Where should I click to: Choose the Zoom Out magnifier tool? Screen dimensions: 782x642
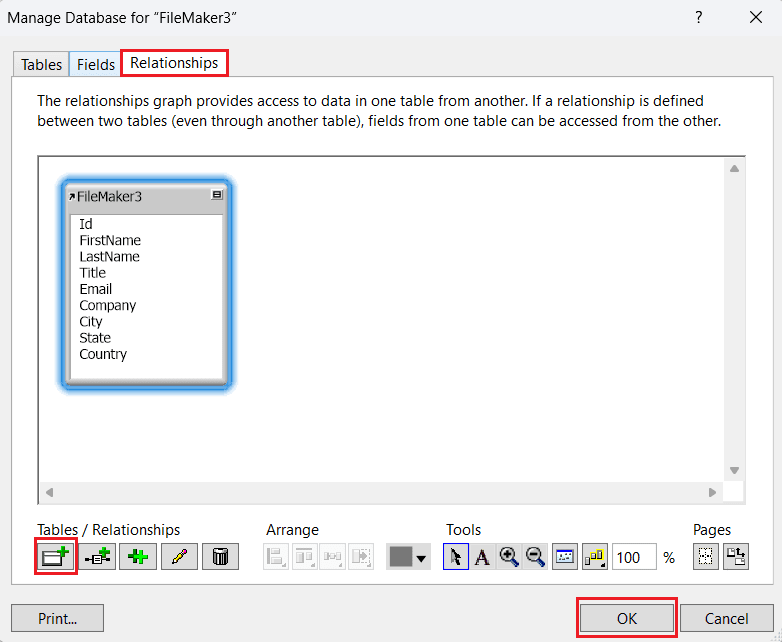coord(535,557)
